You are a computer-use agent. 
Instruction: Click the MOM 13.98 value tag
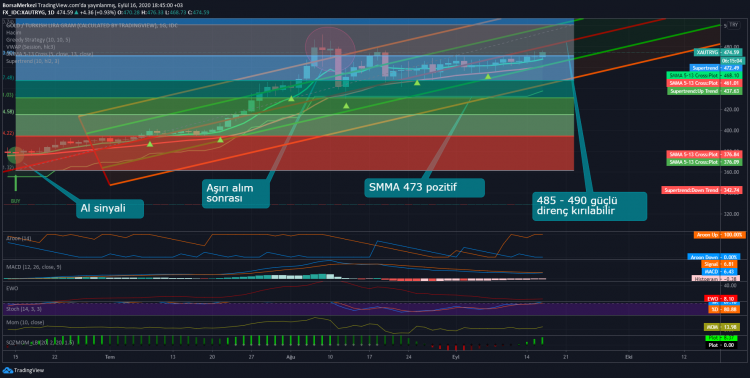(721, 327)
